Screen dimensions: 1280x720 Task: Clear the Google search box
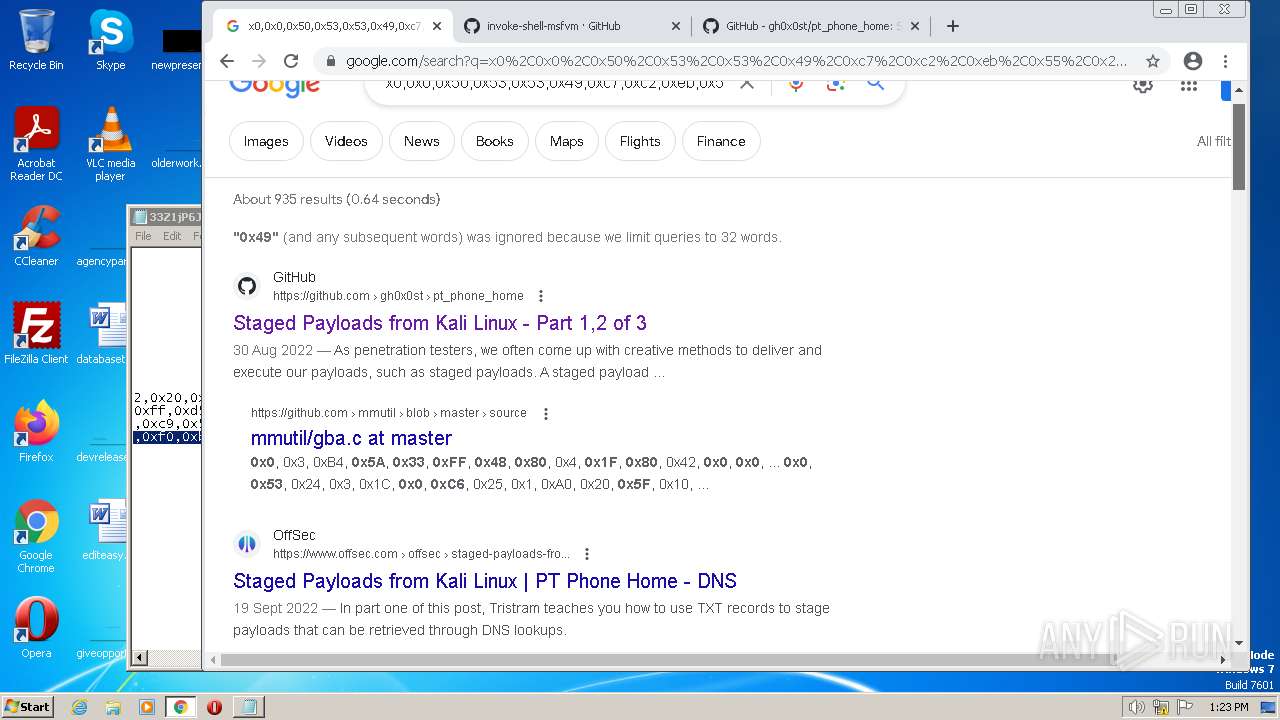pyautogui.click(x=747, y=84)
